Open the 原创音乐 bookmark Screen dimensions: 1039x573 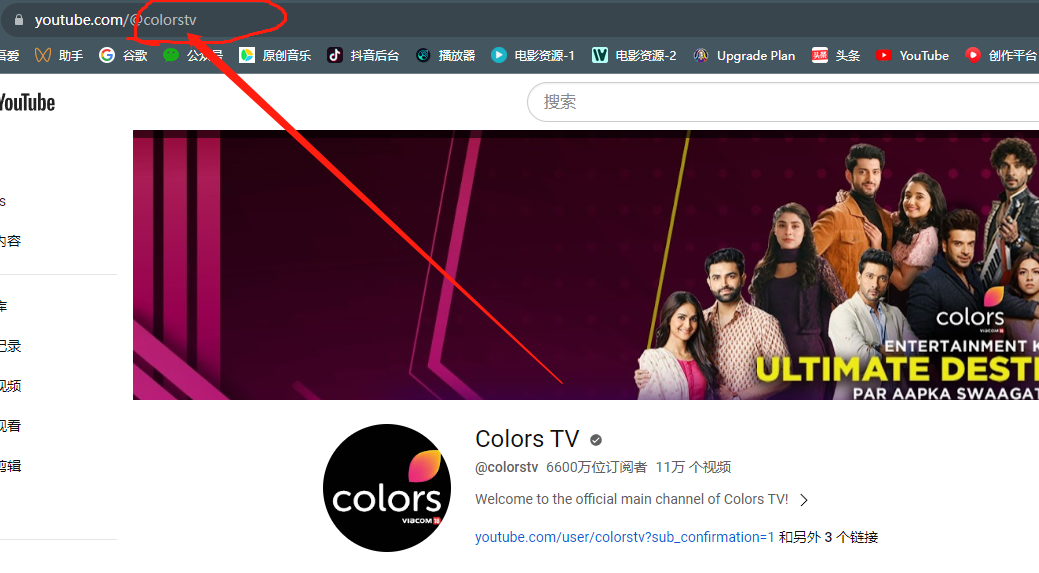pyautogui.click(x=275, y=56)
